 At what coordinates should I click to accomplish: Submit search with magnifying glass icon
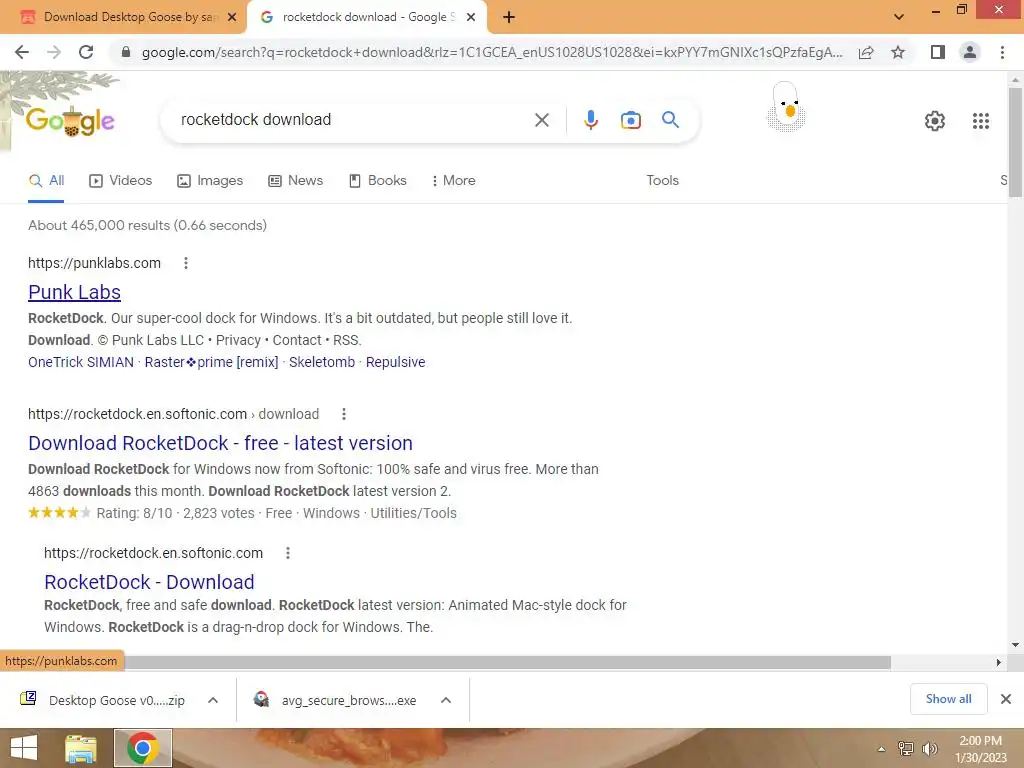click(670, 120)
